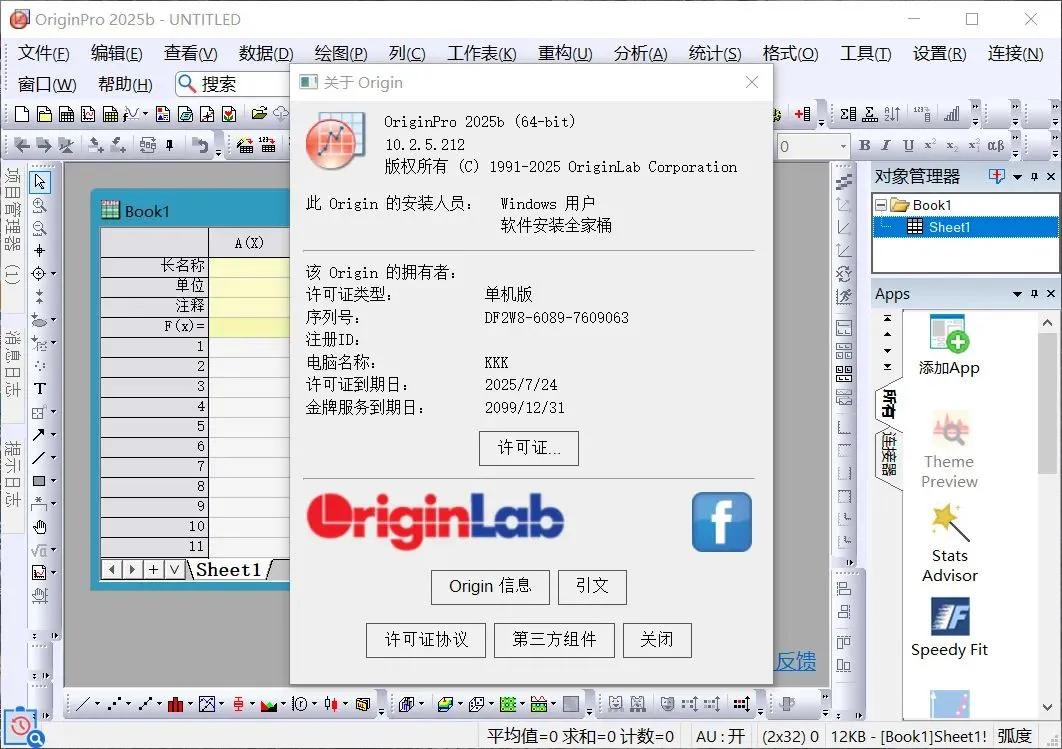Click the add new columns icon

(x=803, y=114)
